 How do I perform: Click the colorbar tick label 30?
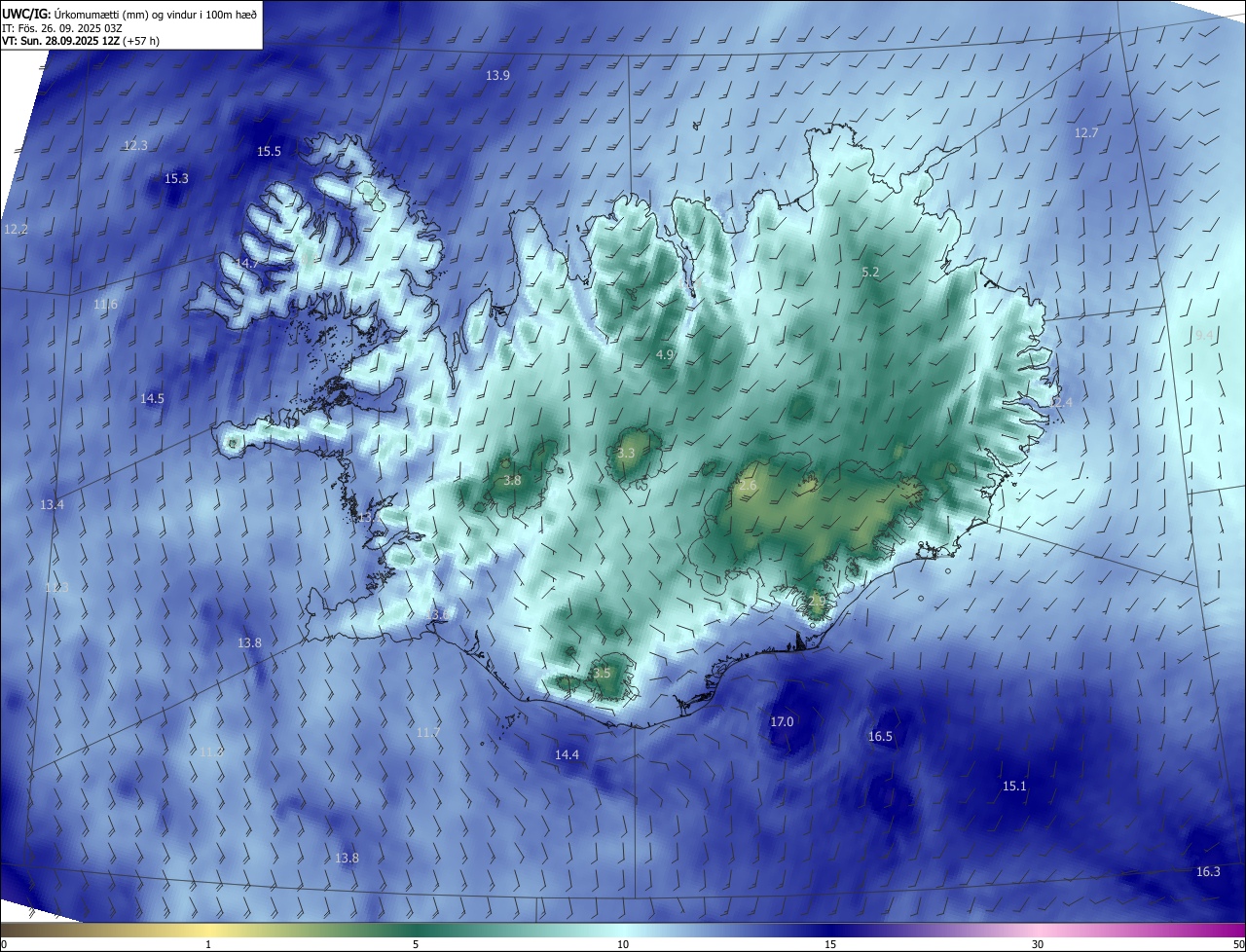coord(1038,944)
